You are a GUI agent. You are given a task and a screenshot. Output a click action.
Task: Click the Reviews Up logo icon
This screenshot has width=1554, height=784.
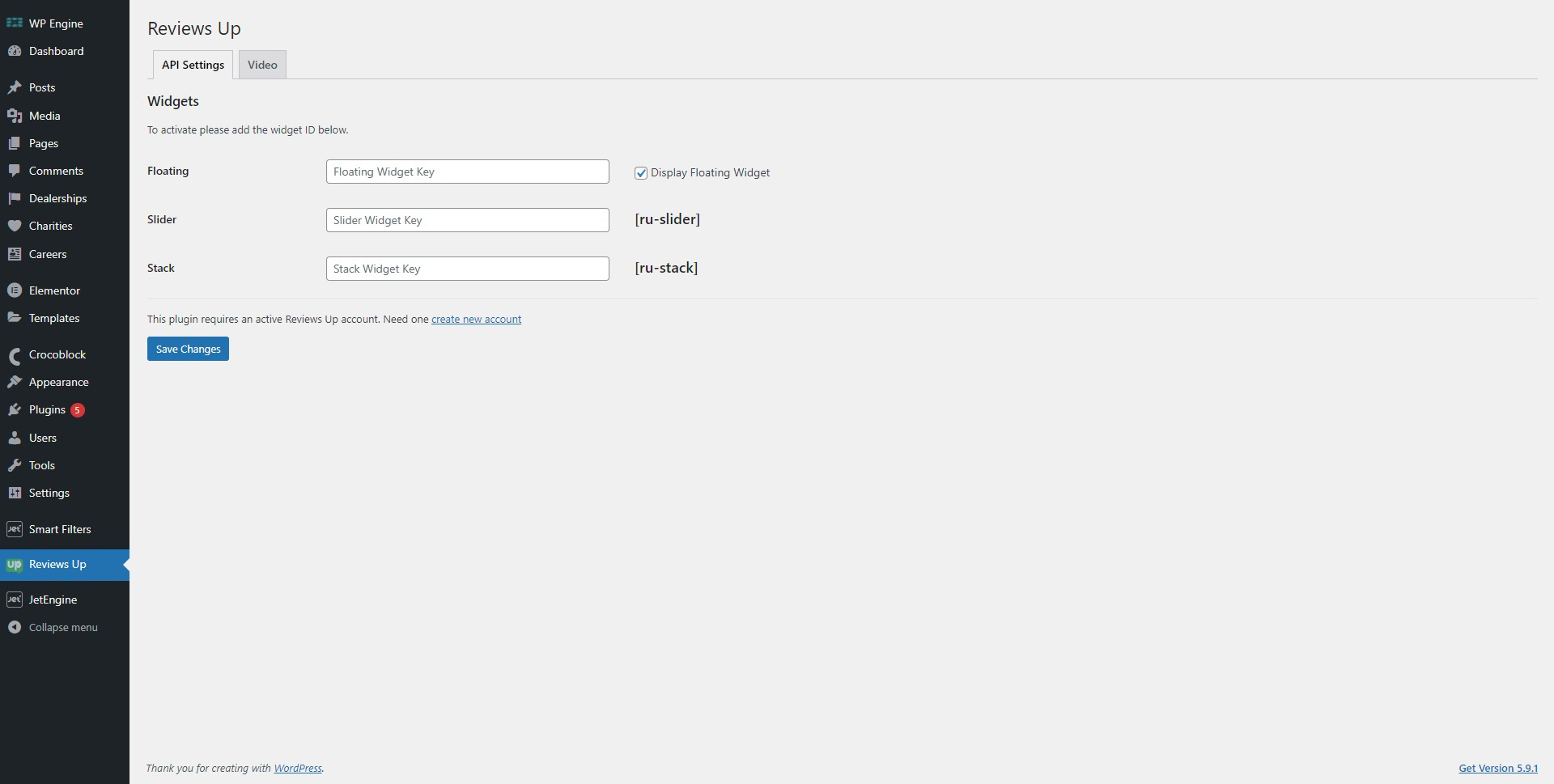coord(15,565)
